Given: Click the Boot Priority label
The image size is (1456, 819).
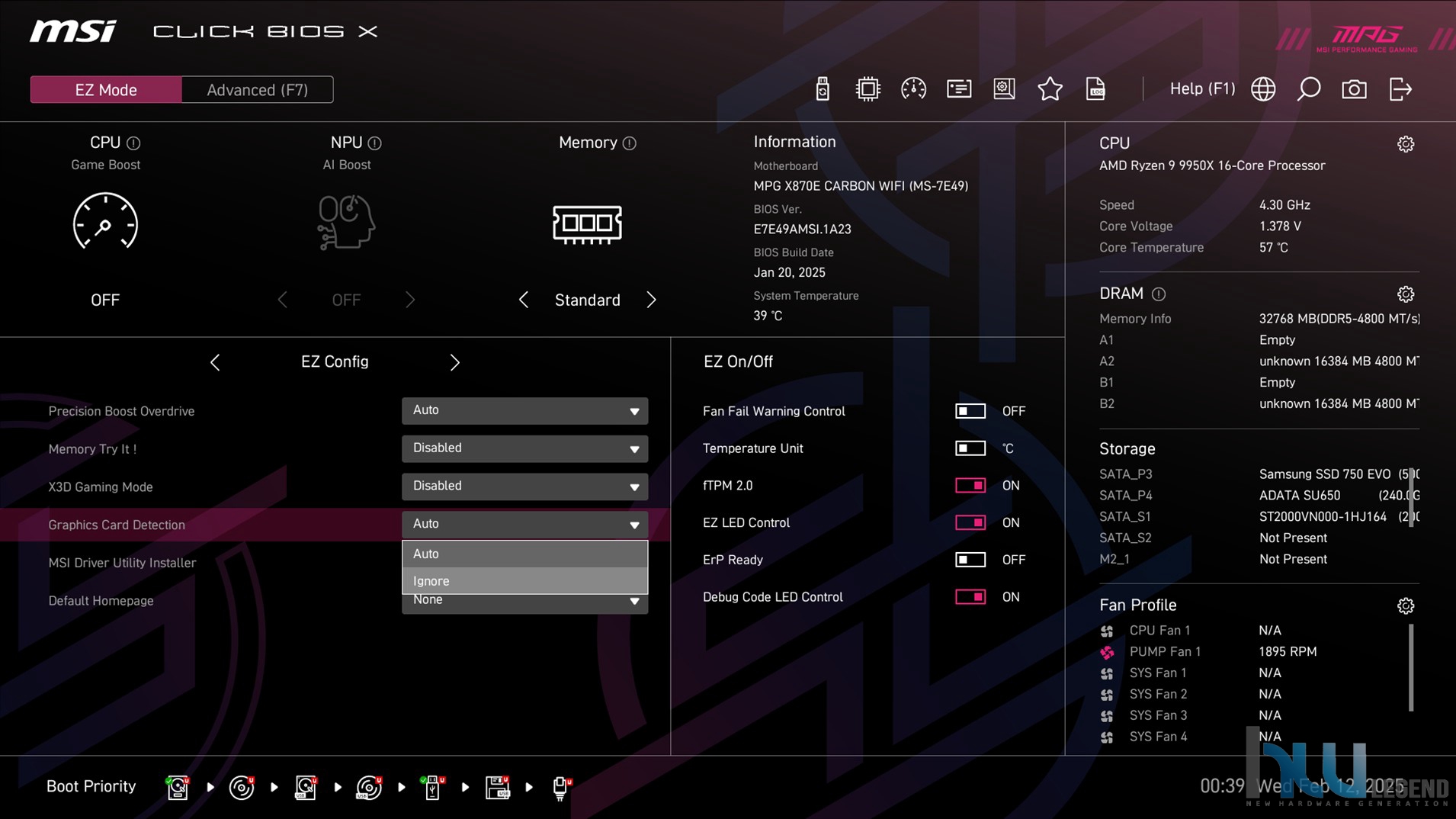Looking at the screenshot, I should click(x=91, y=786).
